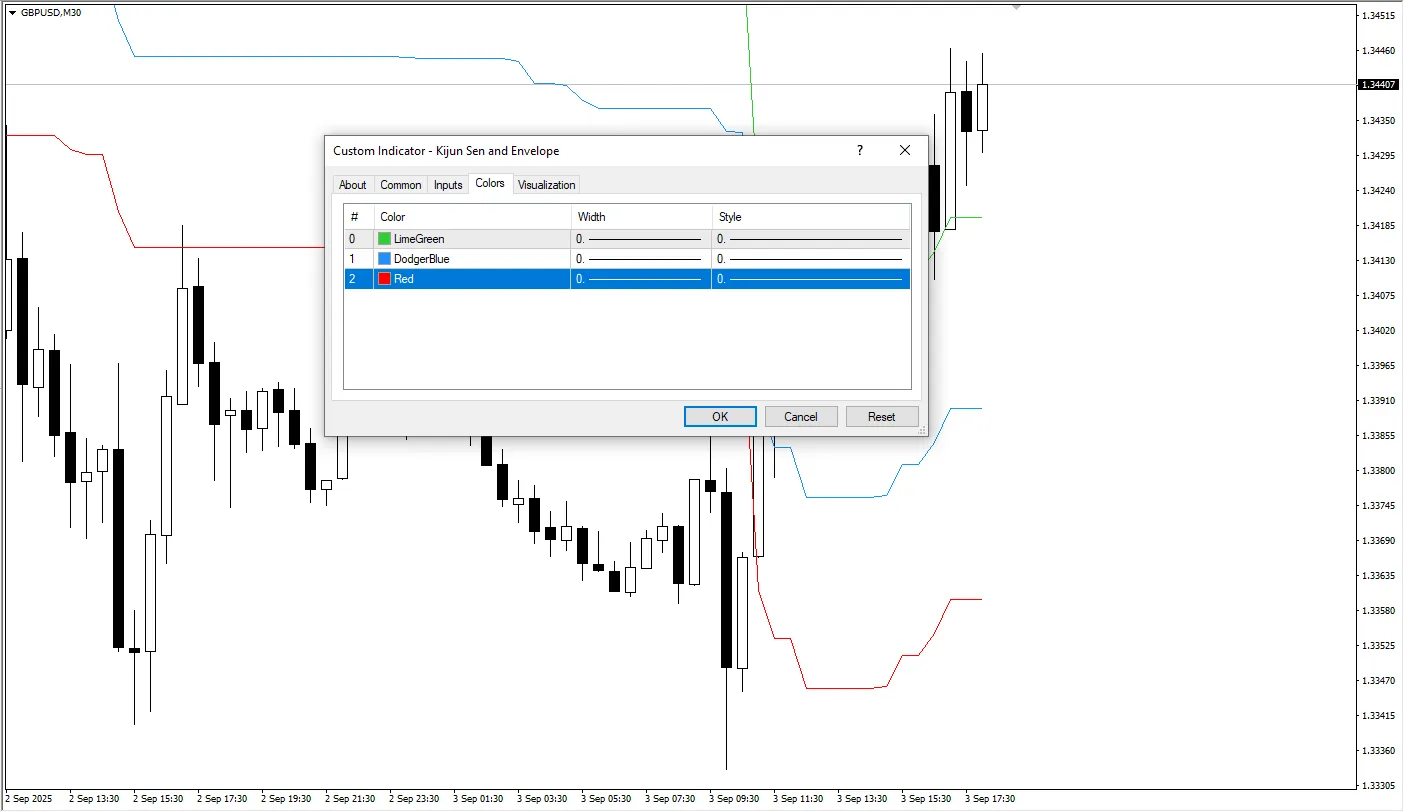Click Reset to restore default colors
Viewport: 1403px width, 812px height.
pos(881,417)
